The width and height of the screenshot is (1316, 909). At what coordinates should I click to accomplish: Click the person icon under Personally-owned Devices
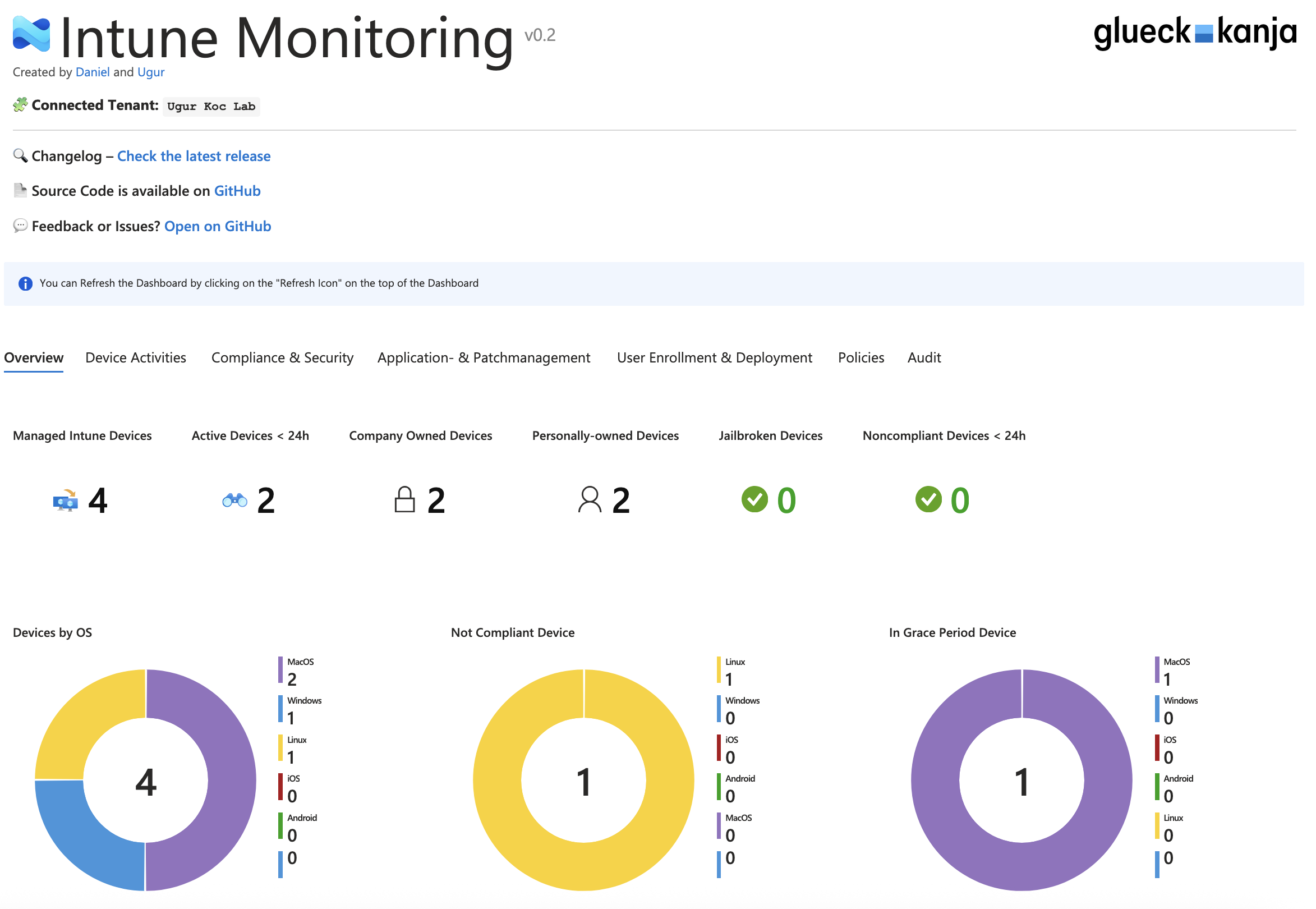coord(590,500)
